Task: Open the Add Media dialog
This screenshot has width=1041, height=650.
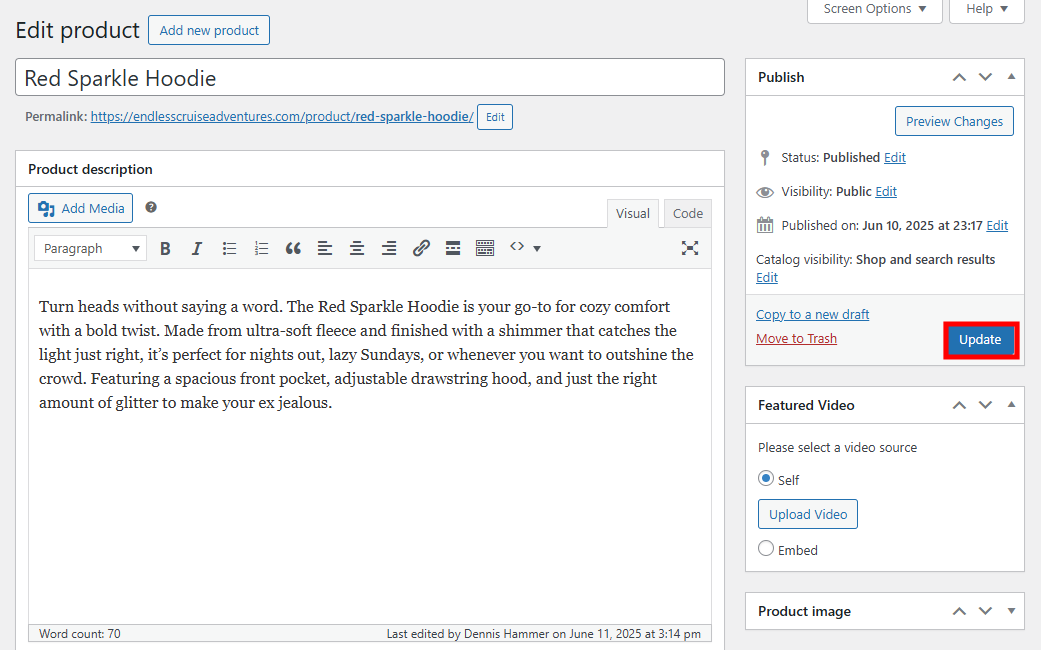Action: pyautogui.click(x=80, y=207)
